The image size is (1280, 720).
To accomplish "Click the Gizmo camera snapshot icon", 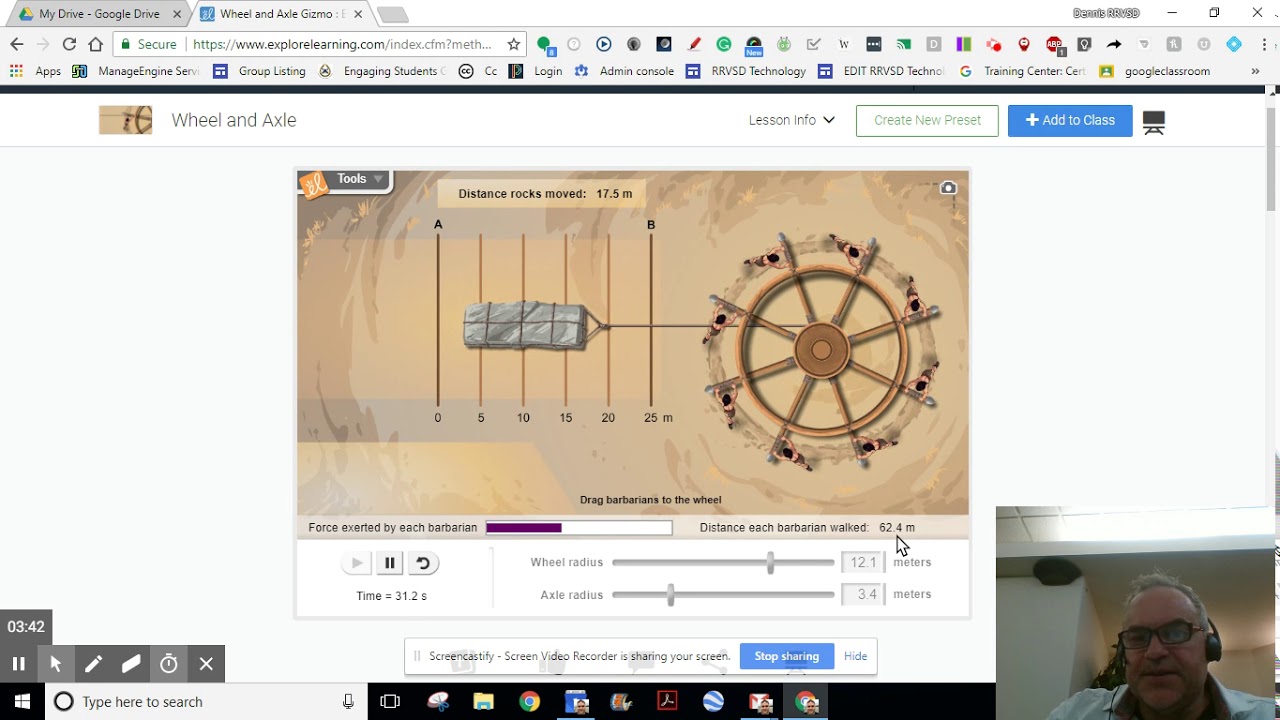I will pos(948,188).
